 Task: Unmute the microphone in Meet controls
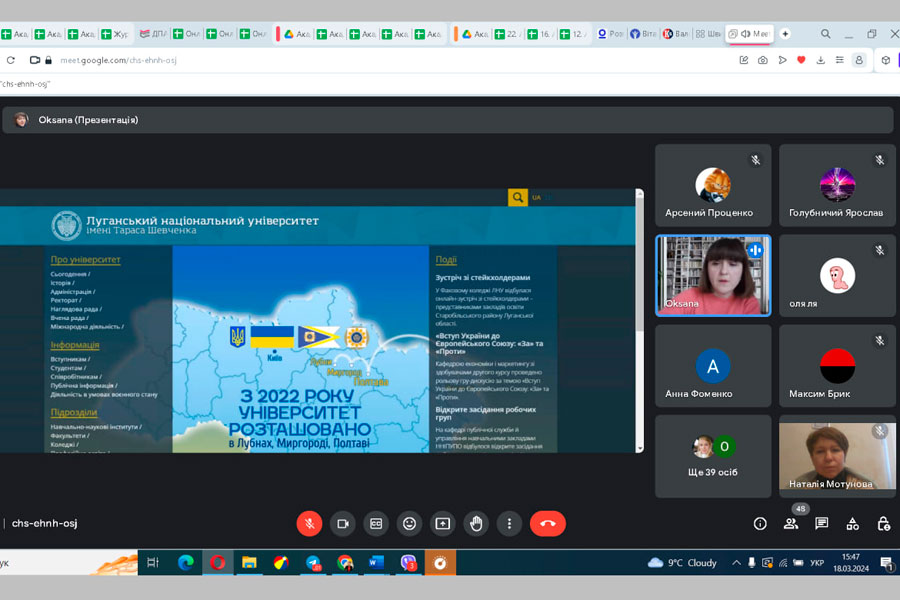tap(309, 523)
